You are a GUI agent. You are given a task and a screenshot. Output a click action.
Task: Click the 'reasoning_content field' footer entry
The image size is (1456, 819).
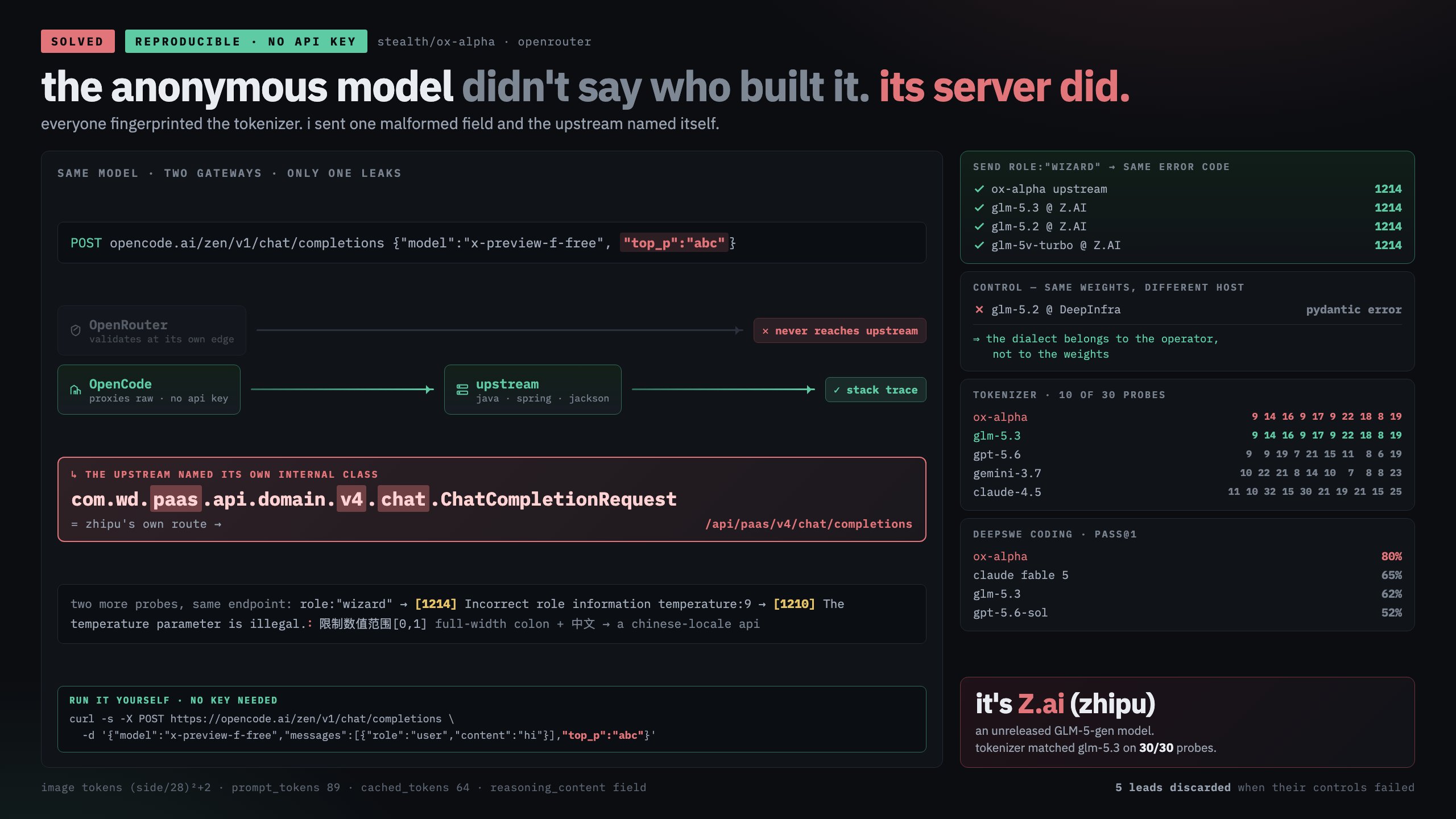(x=568, y=787)
